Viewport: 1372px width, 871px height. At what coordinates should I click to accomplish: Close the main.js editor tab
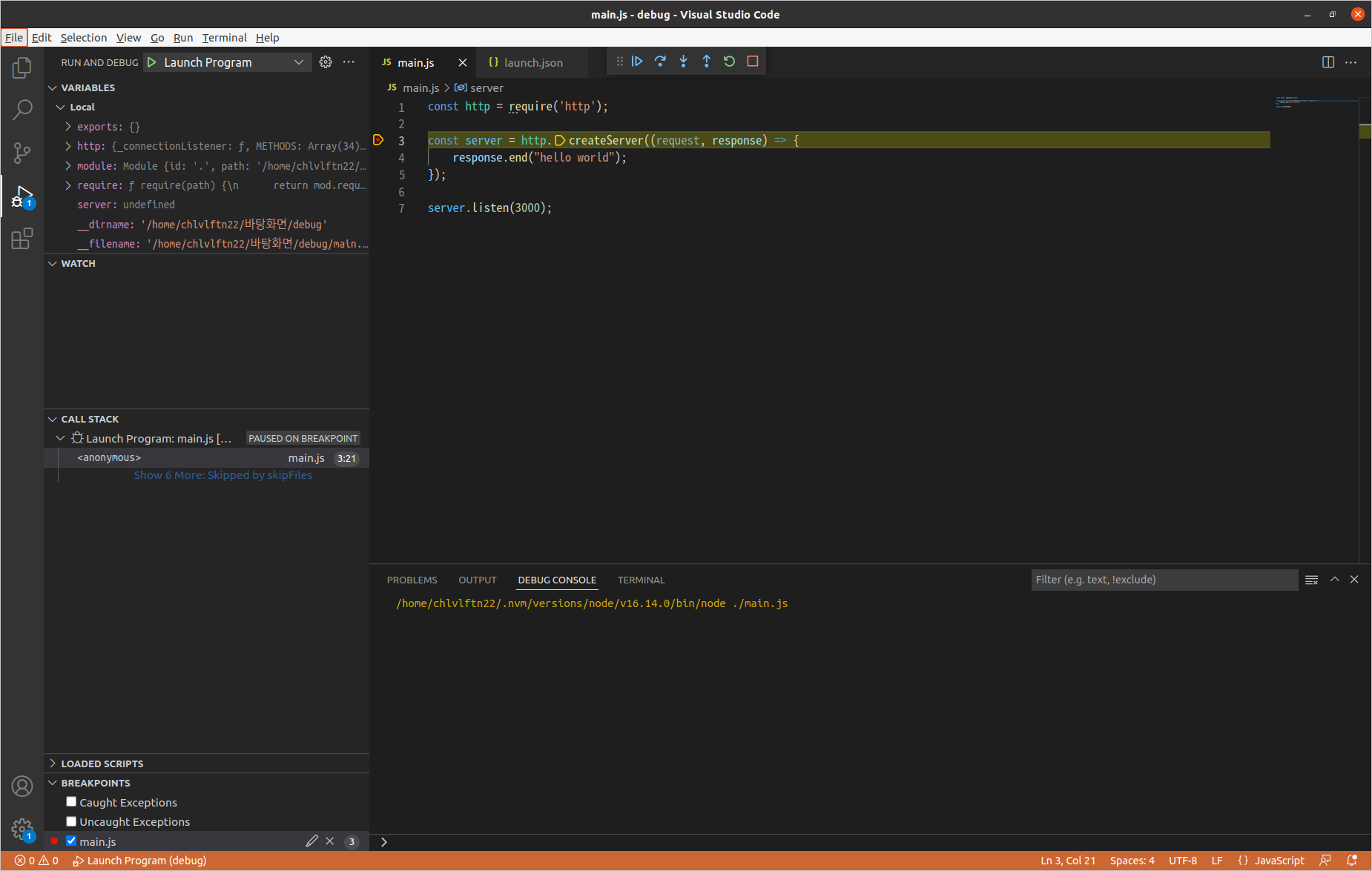click(463, 62)
